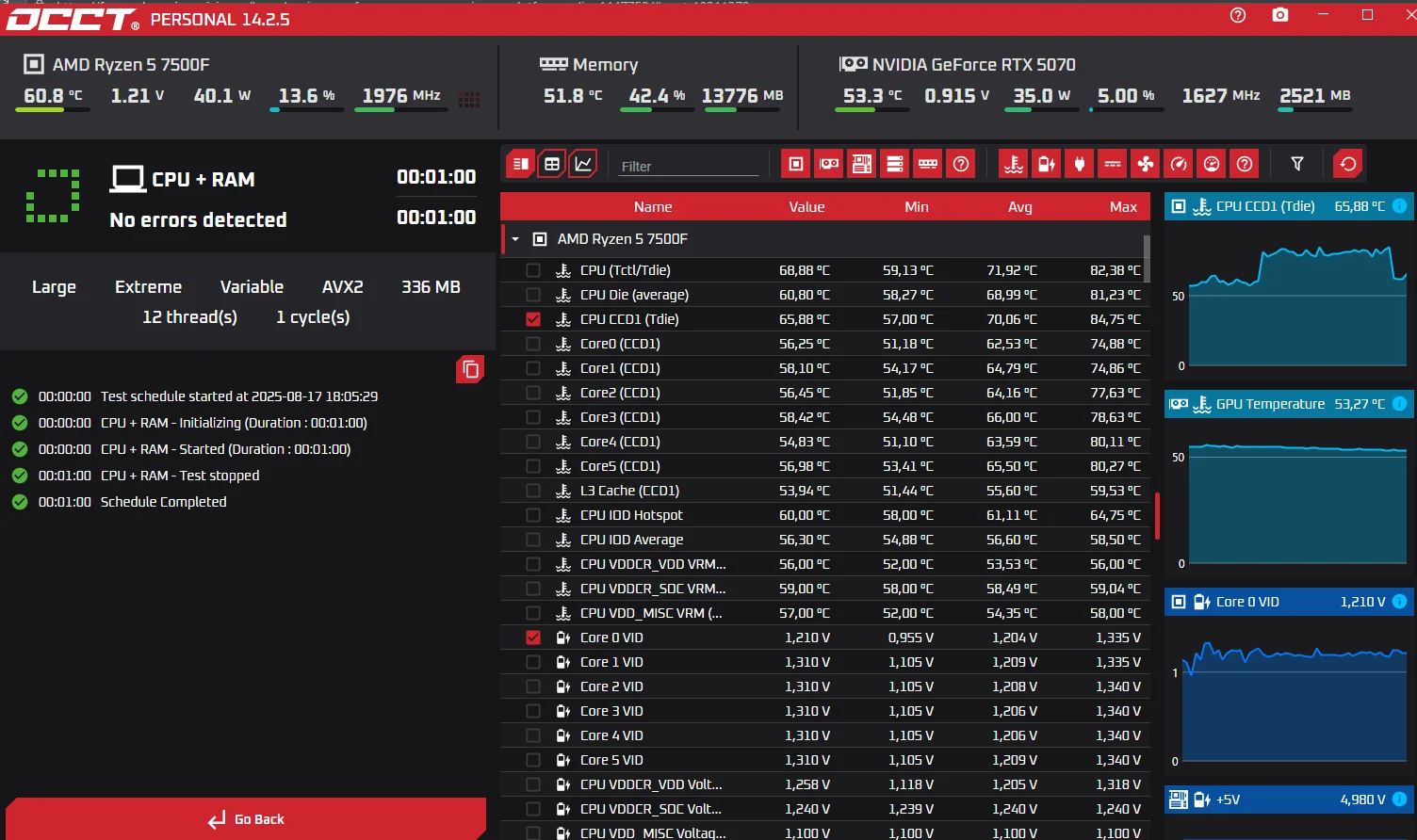Open info for Core 0 VID graph
Viewport: 1417px width, 840px height.
coord(1400,602)
